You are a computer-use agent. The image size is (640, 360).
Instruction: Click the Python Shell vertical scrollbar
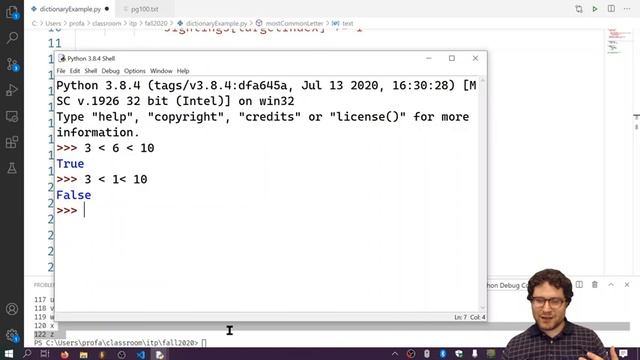(482, 194)
